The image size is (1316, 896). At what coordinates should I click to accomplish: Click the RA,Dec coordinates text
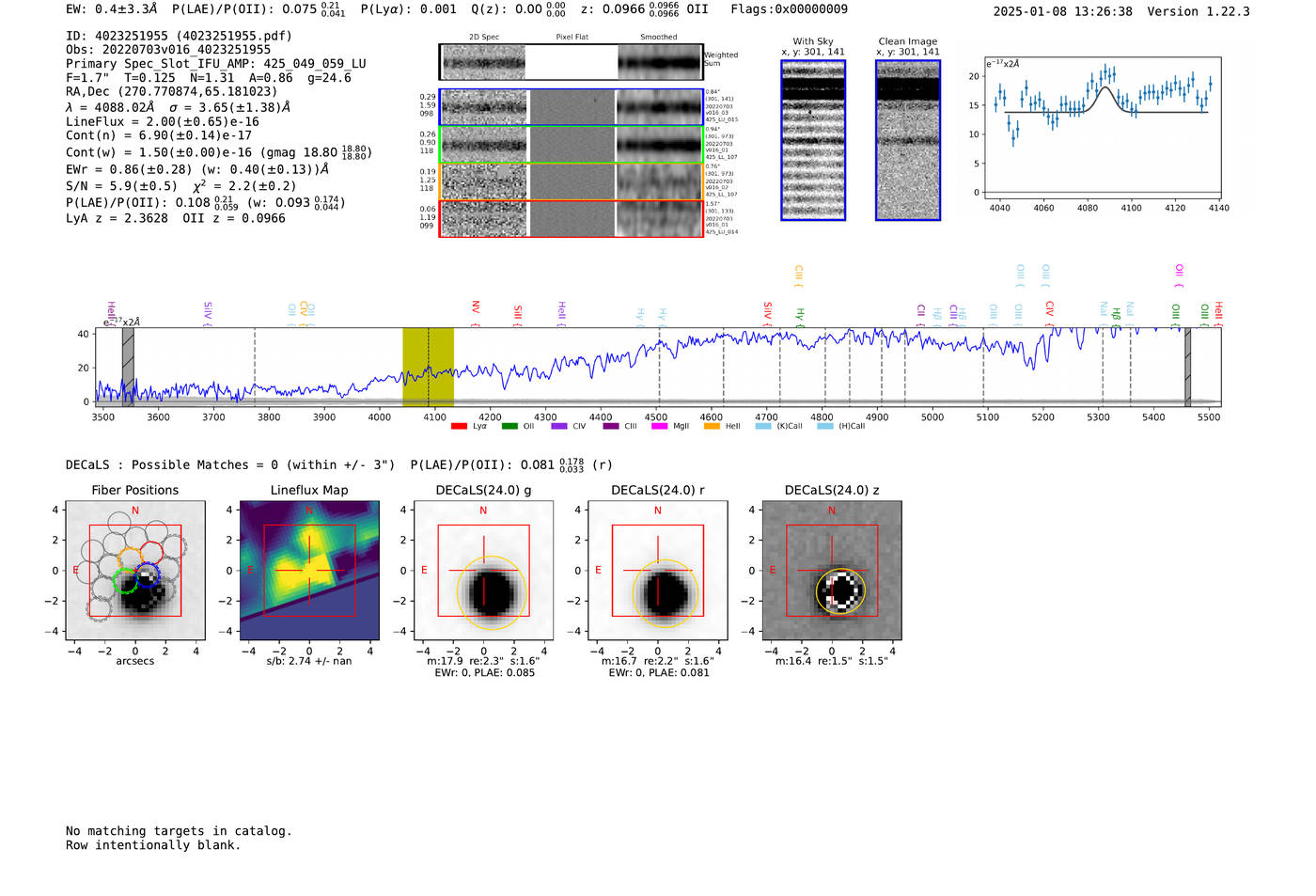(x=172, y=92)
